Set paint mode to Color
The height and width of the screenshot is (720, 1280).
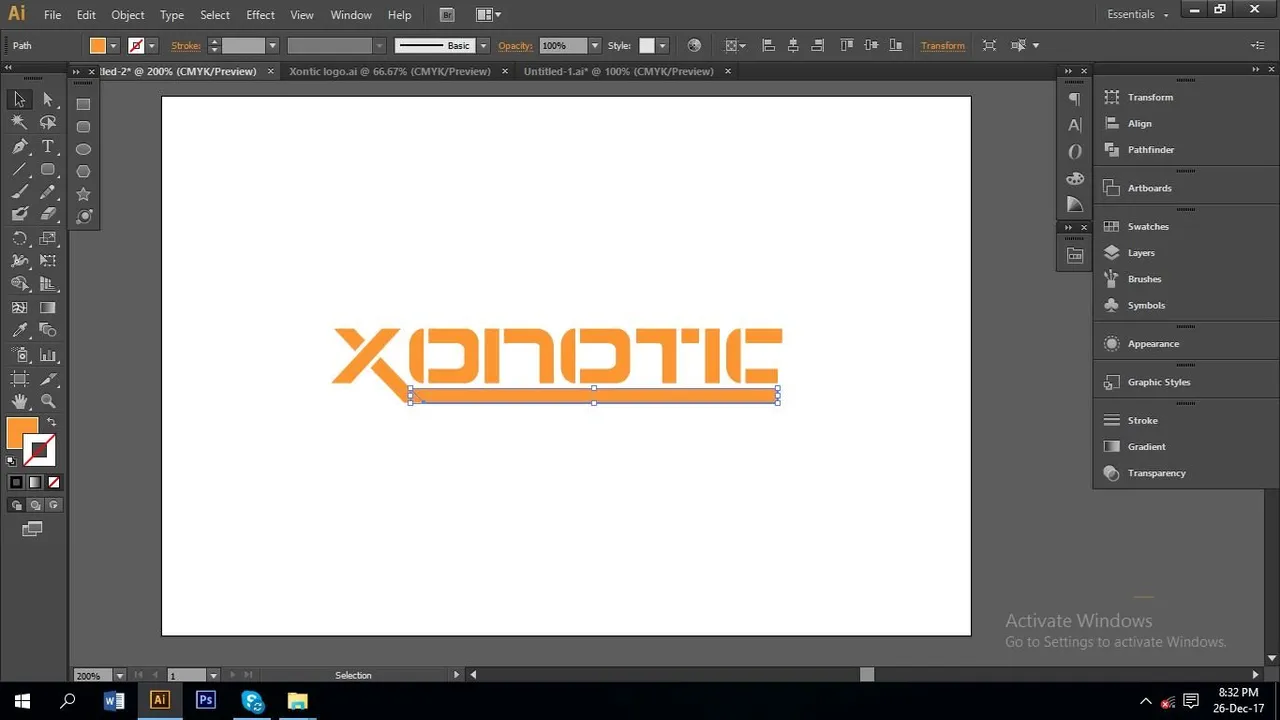click(16, 482)
